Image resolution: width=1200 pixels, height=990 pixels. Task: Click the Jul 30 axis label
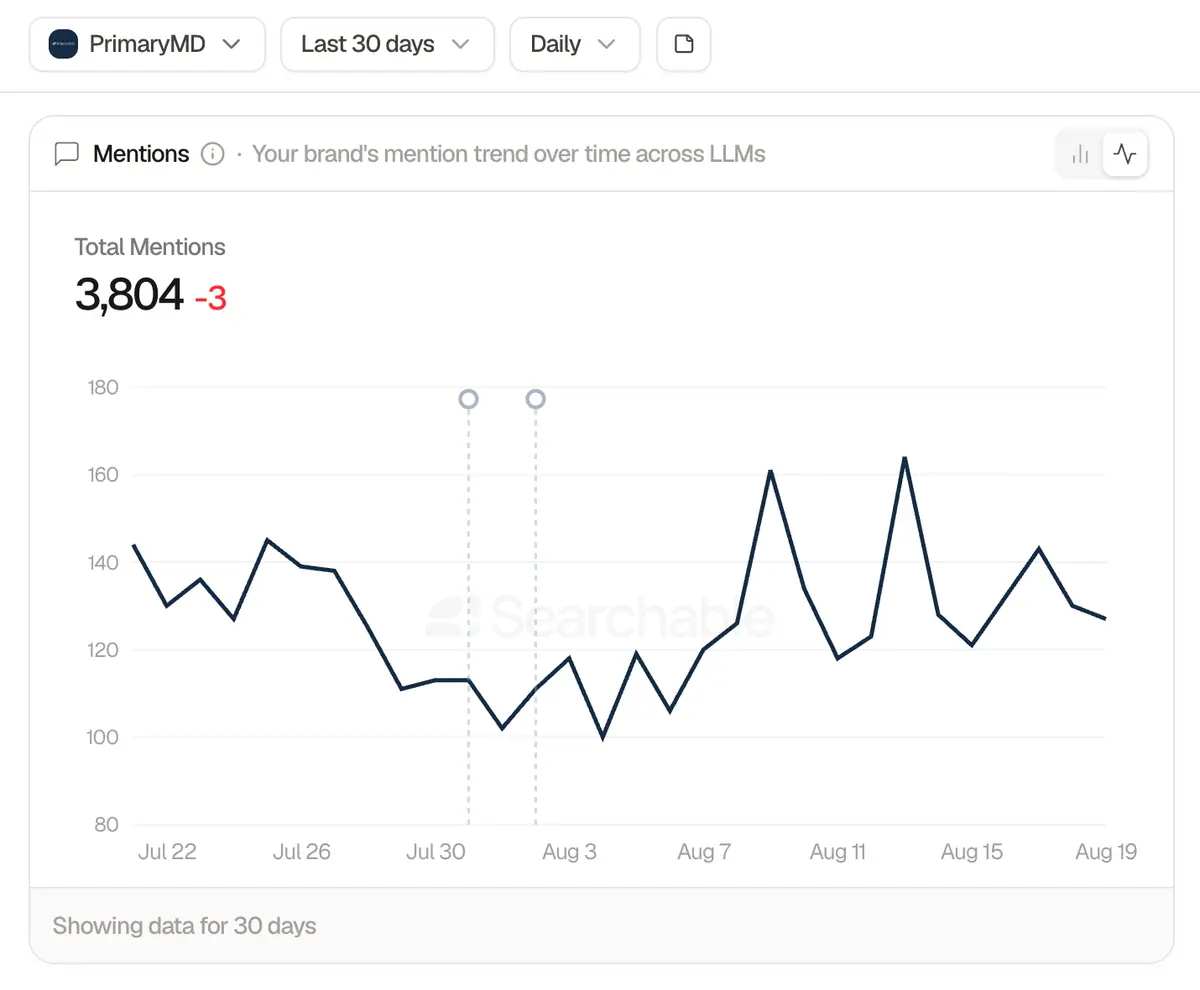pyautogui.click(x=436, y=852)
